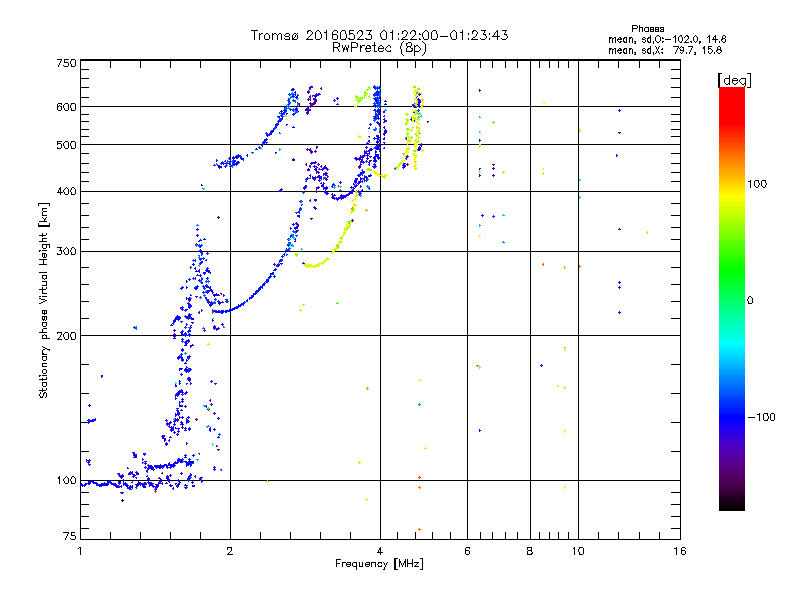
Task: Click the '300' y-axis tick label
Action: pos(66,252)
